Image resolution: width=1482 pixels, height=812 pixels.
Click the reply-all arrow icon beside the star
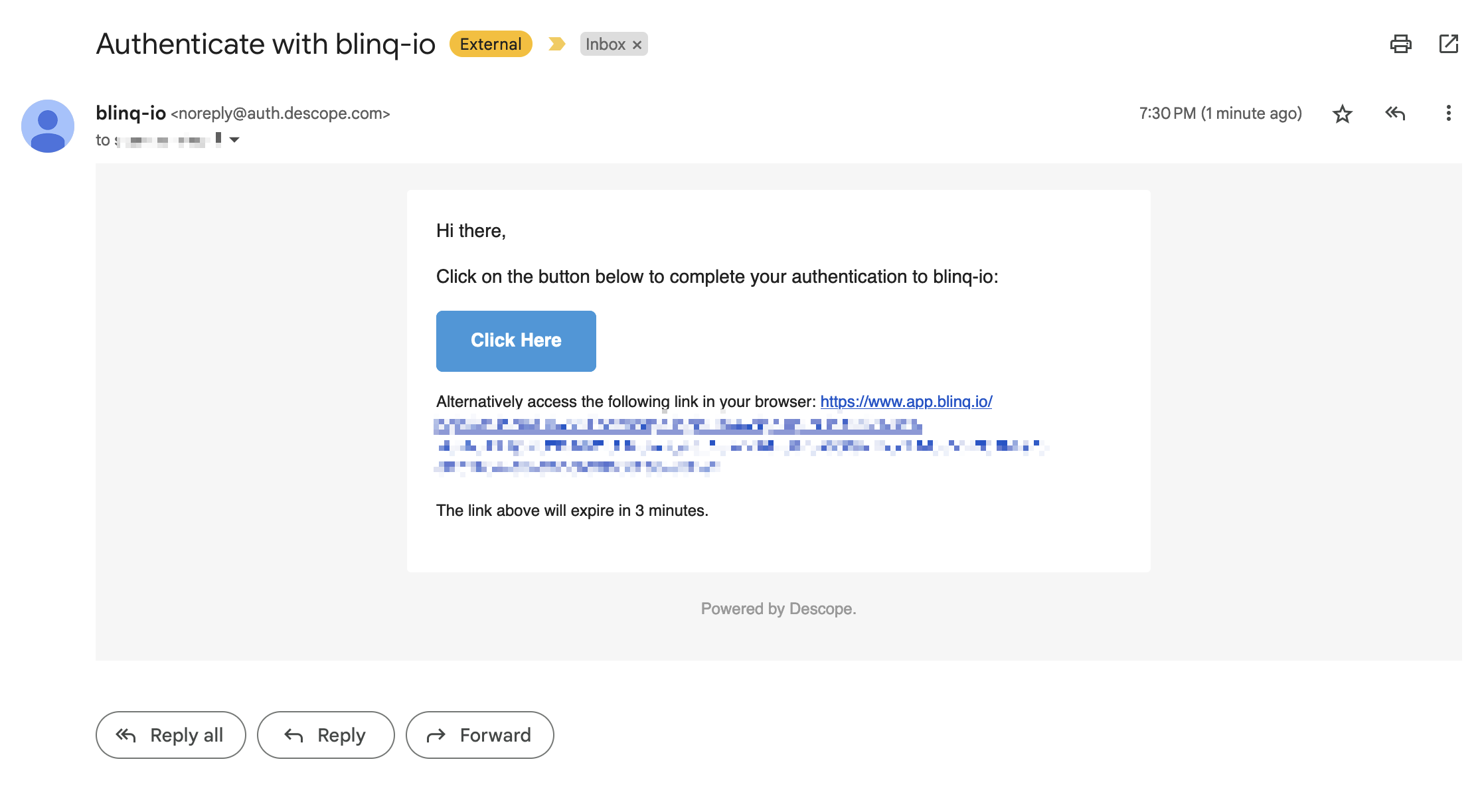click(x=1395, y=114)
